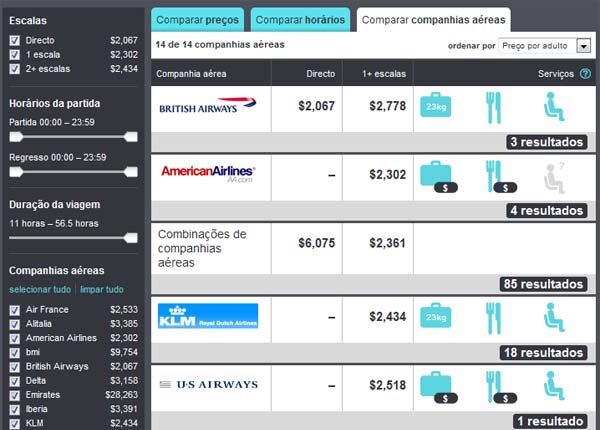Click British Airways meal icon
The width and height of the screenshot is (600, 430).
pos(492,107)
